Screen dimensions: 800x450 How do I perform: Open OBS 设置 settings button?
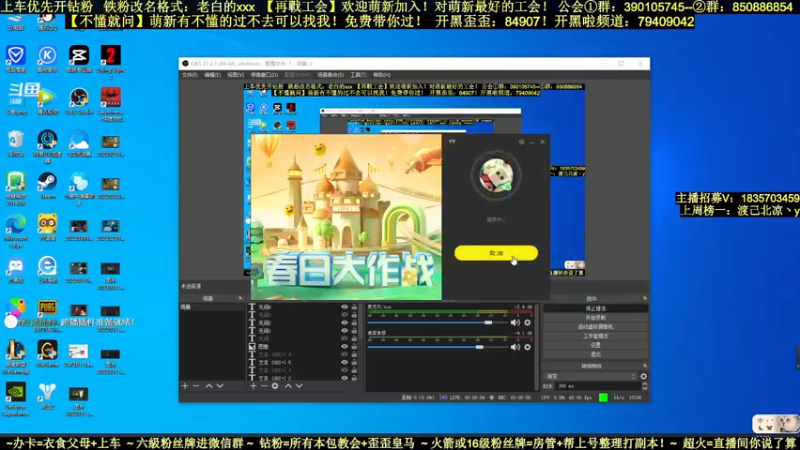click(595, 345)
